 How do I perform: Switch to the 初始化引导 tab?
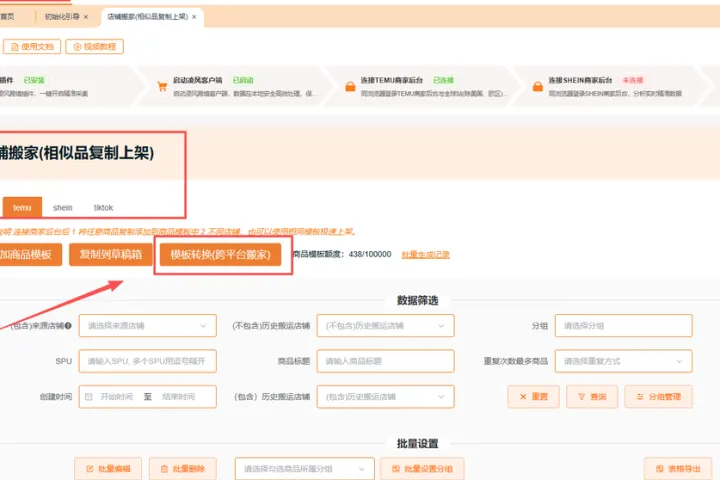(62, 17)
